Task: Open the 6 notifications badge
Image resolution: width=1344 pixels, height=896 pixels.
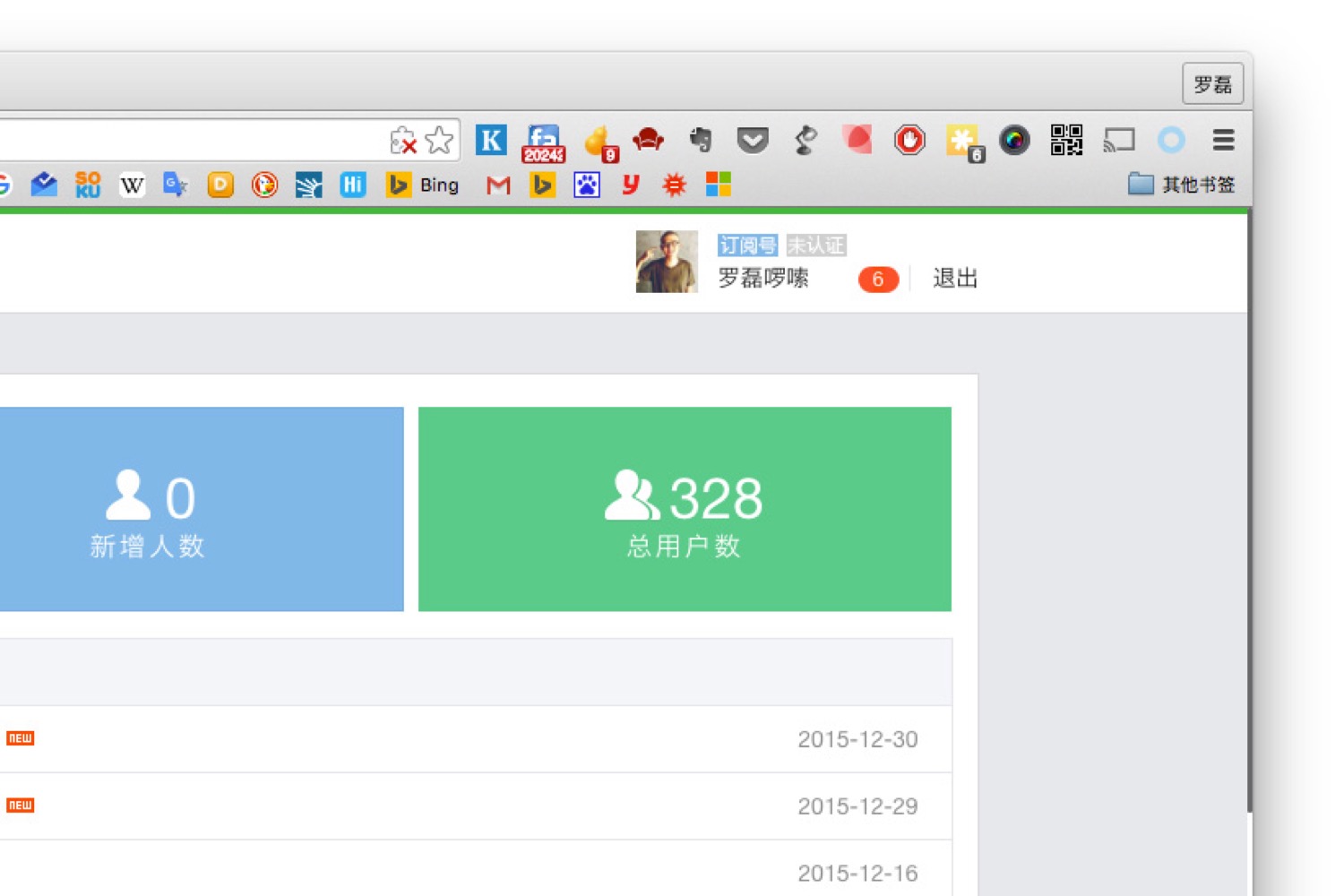Action: click(x=878, y=280)
